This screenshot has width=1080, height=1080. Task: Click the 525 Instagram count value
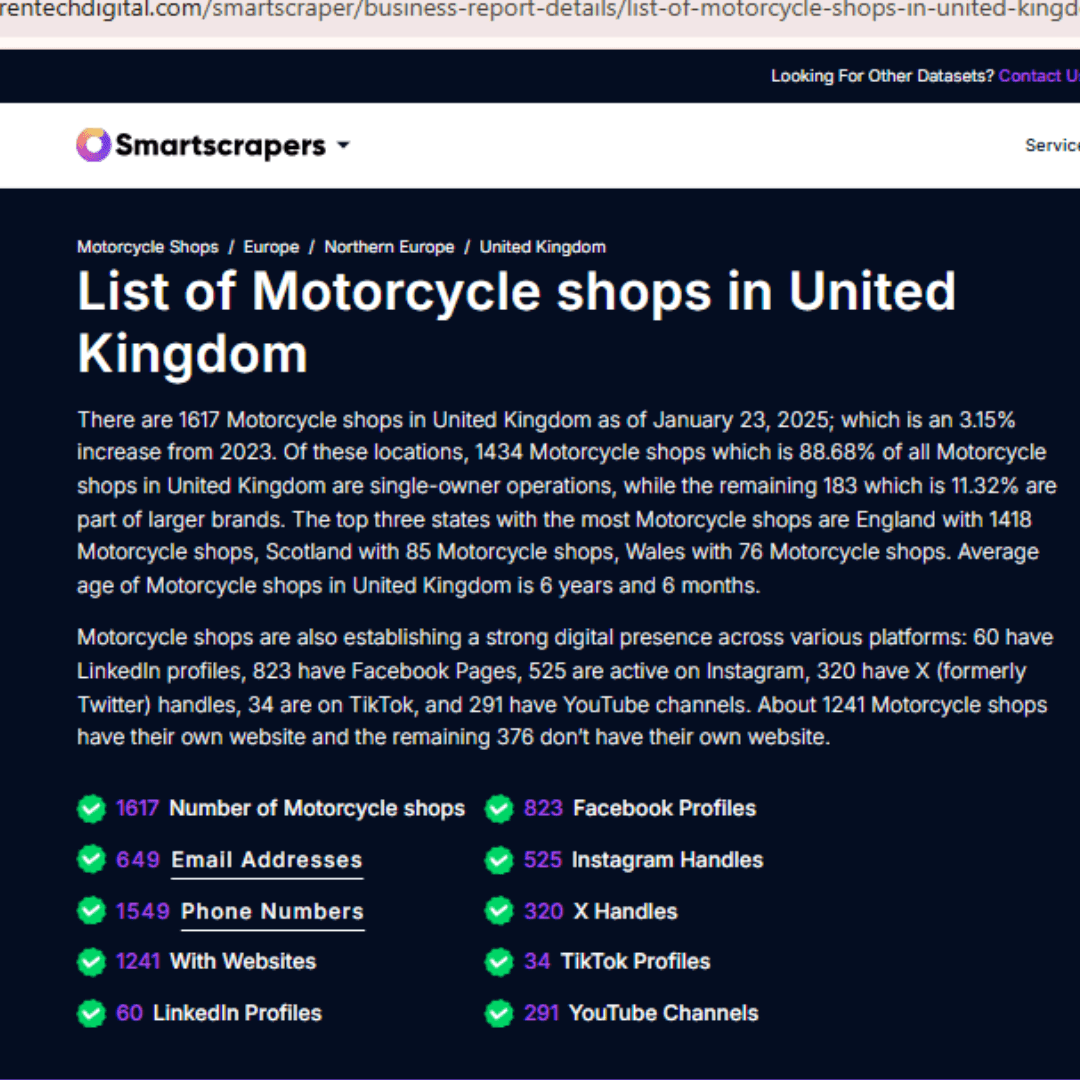[543, 860]
